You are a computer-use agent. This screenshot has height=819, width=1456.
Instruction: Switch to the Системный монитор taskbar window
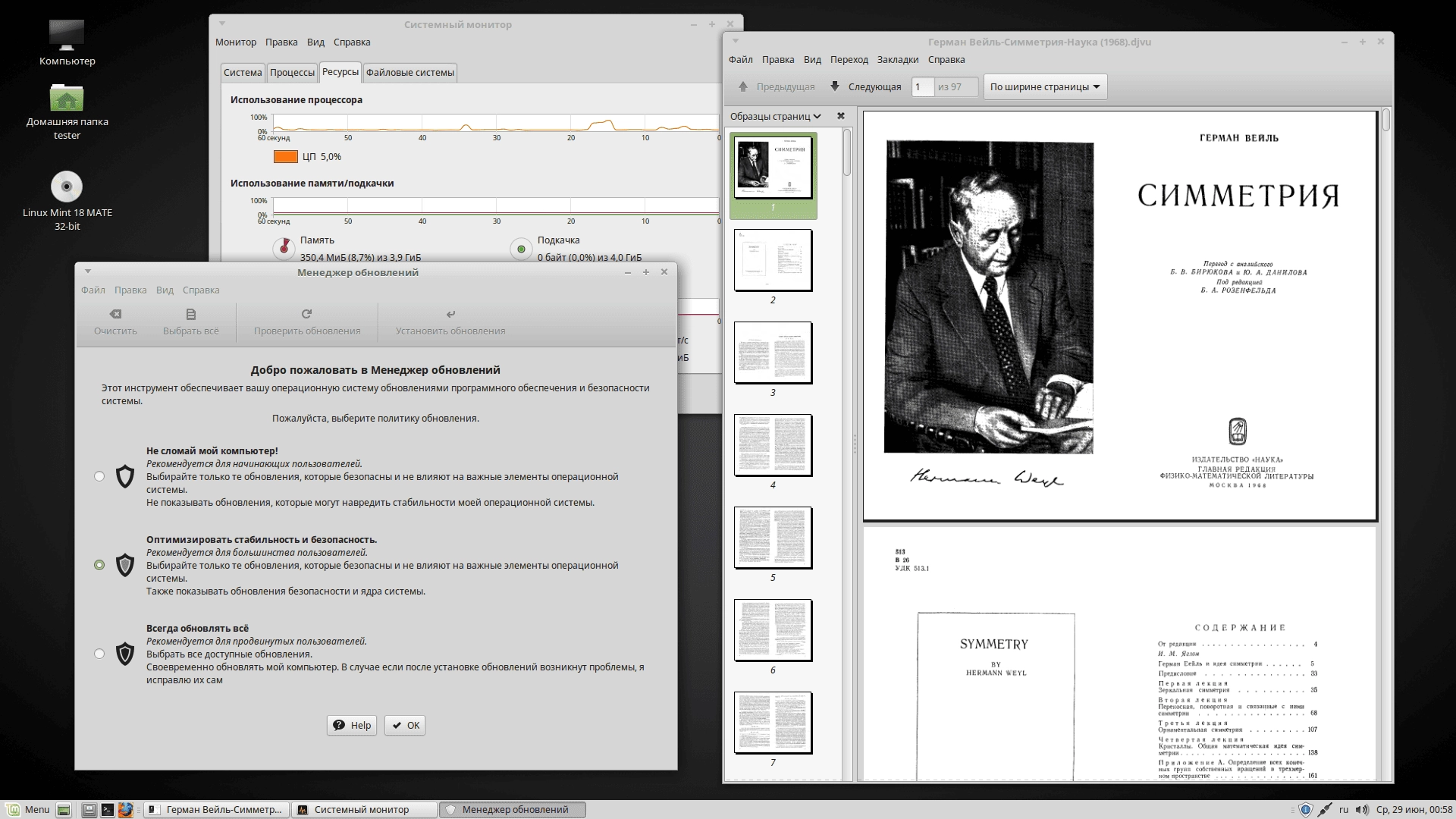(x=364, y=810)
